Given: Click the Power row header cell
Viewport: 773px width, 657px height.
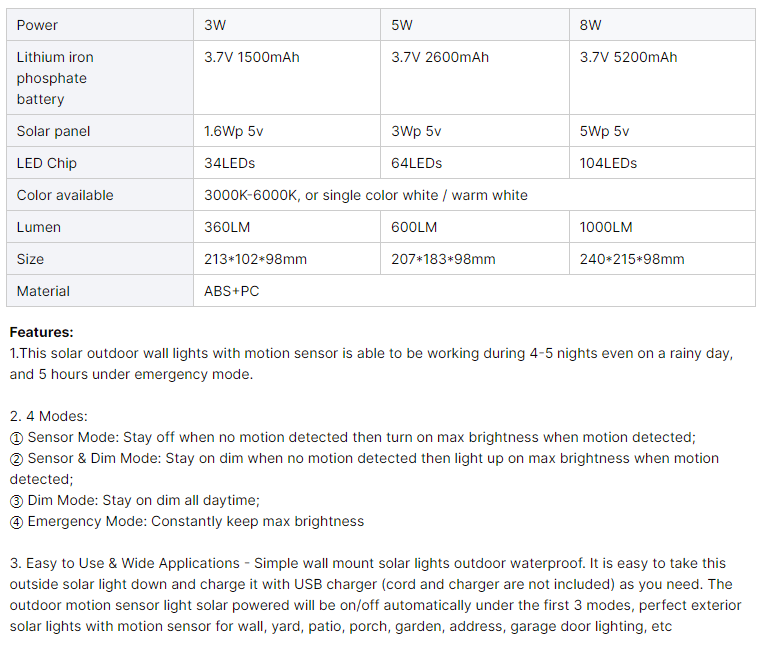Looking at the screenshot, I should [x=100, y=25].
